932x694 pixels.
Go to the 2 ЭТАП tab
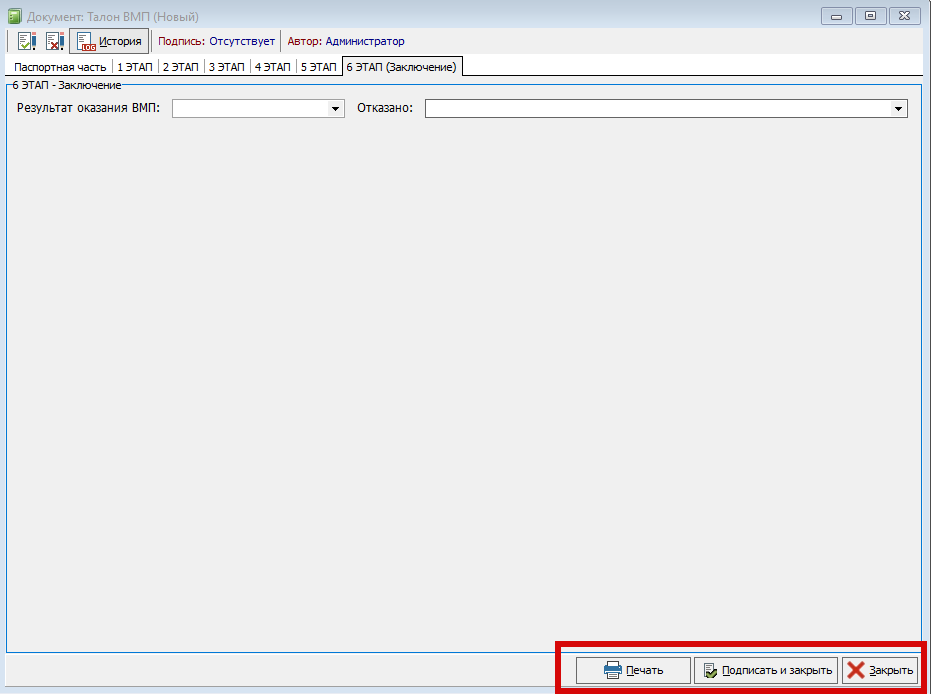(x=180, y=67)
